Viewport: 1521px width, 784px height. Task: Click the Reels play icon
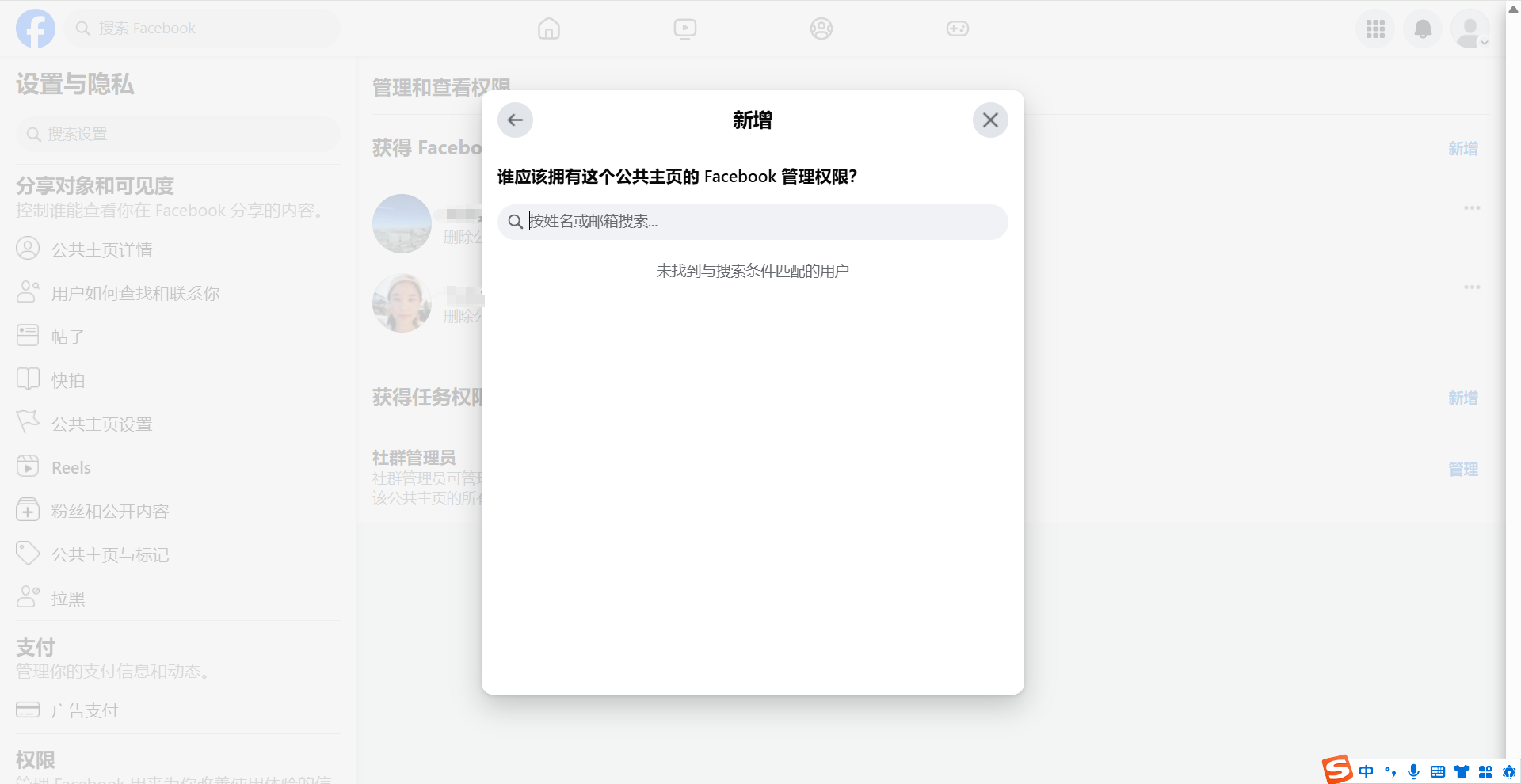(28, 466)
